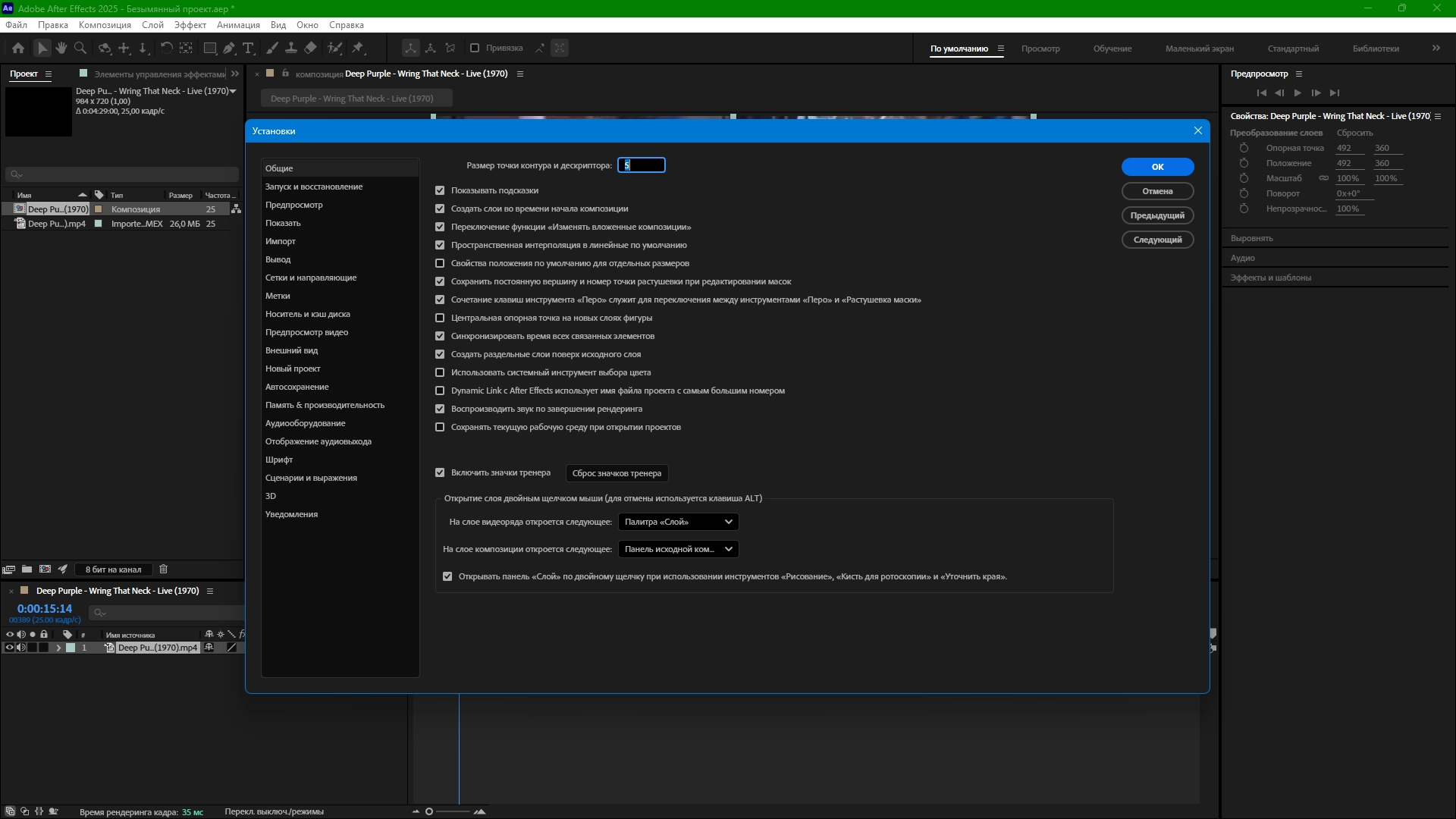Select the Clone Stamp tool
1456x819 pixels.
290,48
